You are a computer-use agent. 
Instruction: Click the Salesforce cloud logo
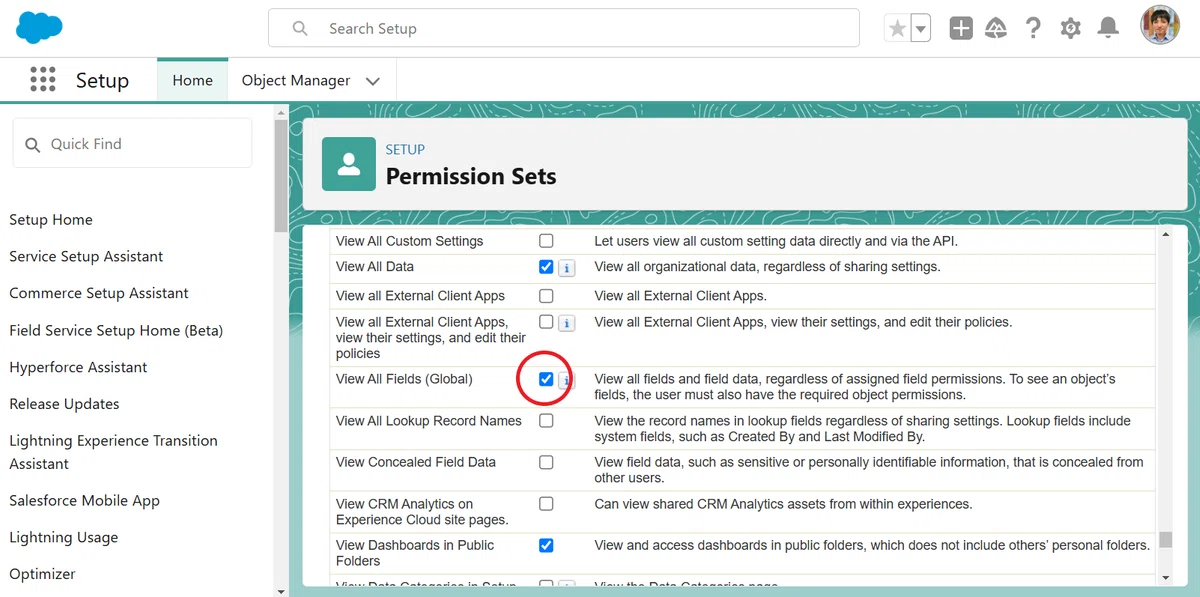point(39,27)
